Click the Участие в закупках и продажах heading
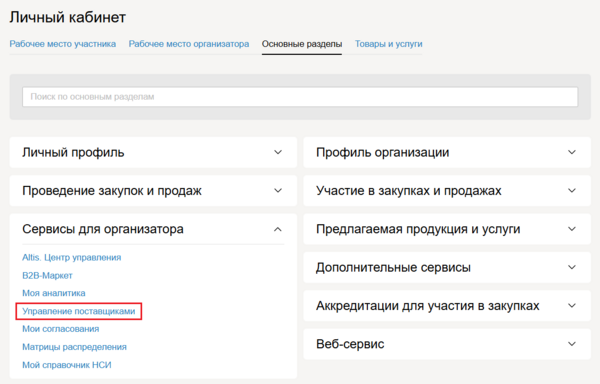This screenshot has width=600, height=384. tap(408, 190)
